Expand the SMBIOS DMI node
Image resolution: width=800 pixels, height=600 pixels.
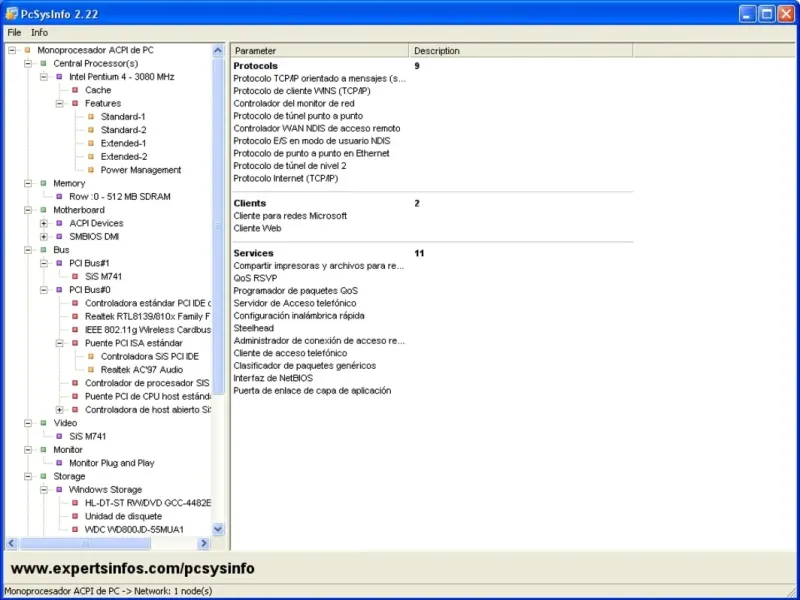44,236
